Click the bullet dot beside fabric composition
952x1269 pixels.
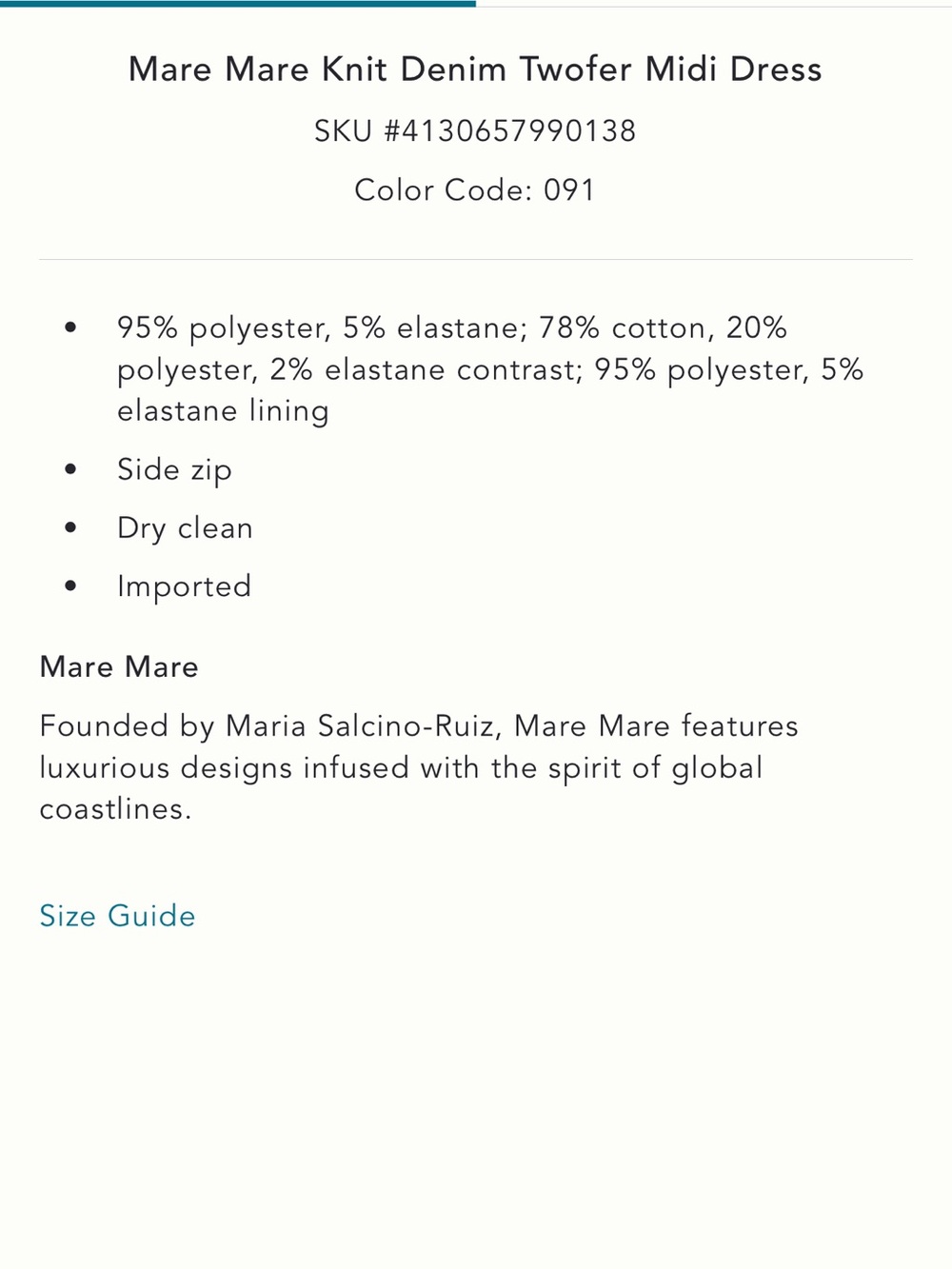[x=70, y=327]
